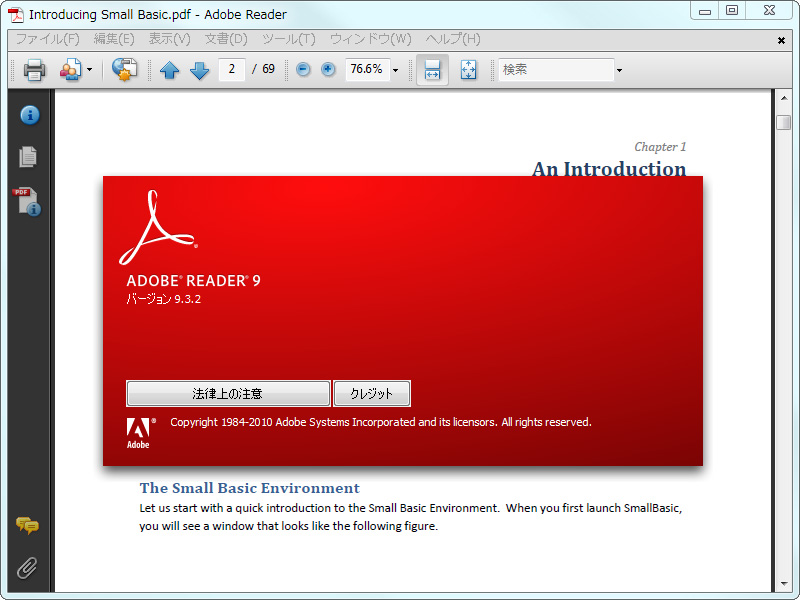Zoom in with the plus icon
This screenshot has width=800, height=600.
327,70
